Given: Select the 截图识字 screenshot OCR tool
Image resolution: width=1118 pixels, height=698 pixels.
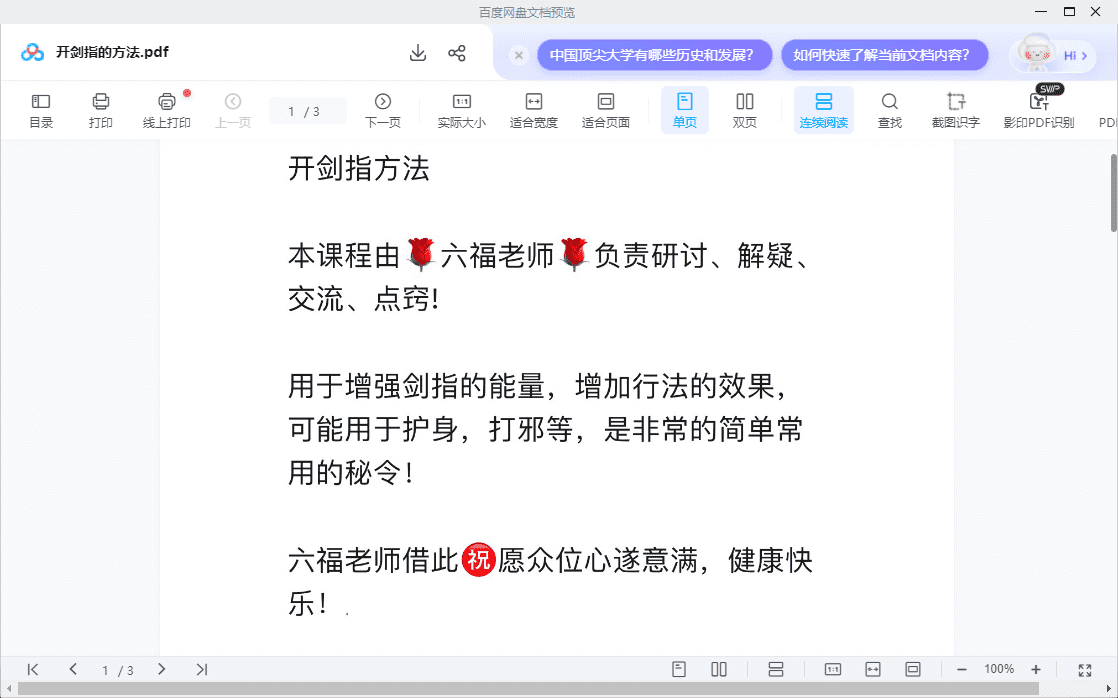Looking at the screenshot, I should coord(955,110).
